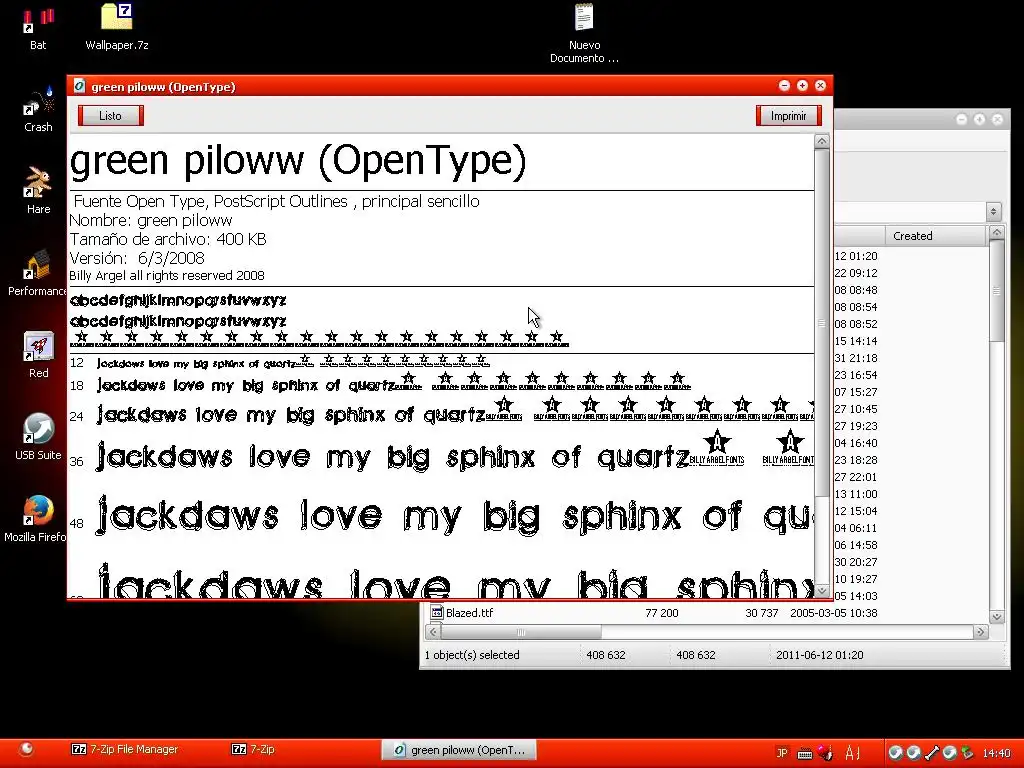
Task: Click the JP language indicator in the tray
Action: pos(782,752)
